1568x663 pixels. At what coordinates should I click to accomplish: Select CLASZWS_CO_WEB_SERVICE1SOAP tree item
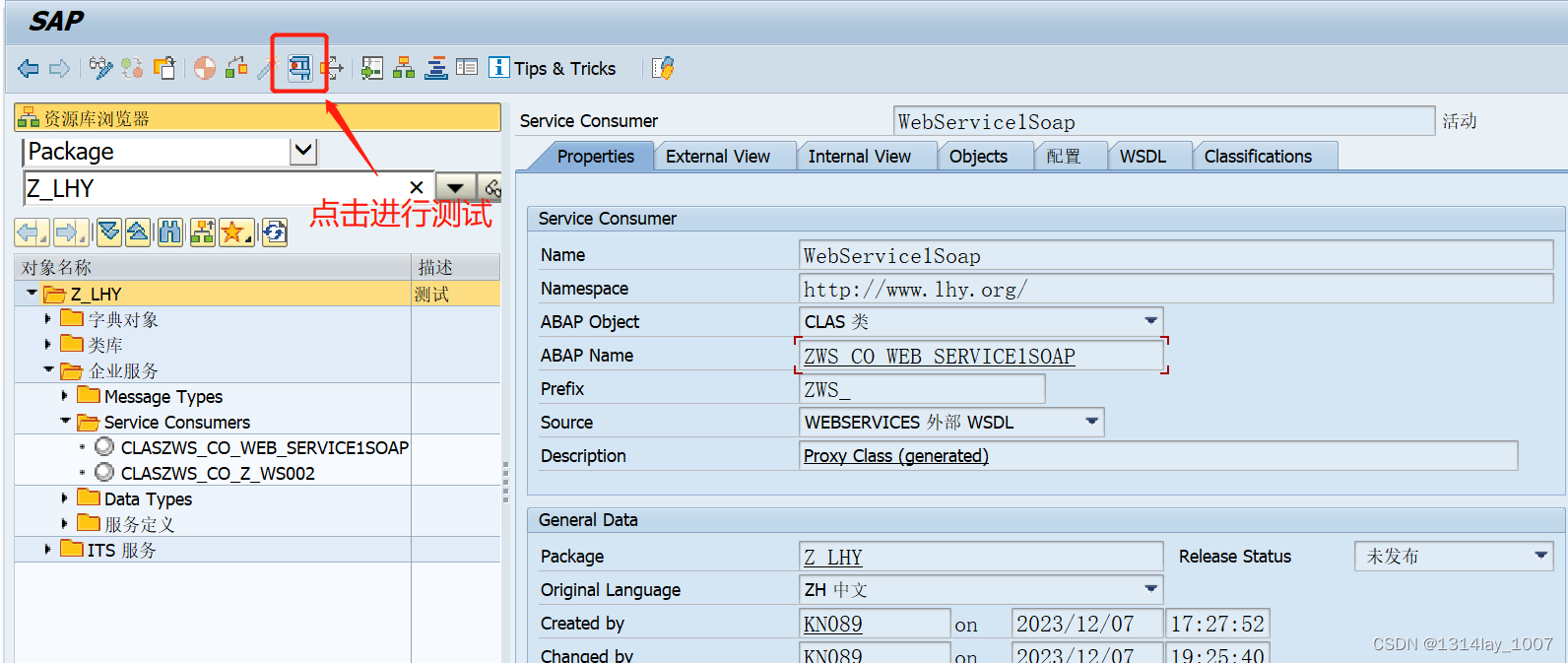pyautogui.click(x=264, y=447)
